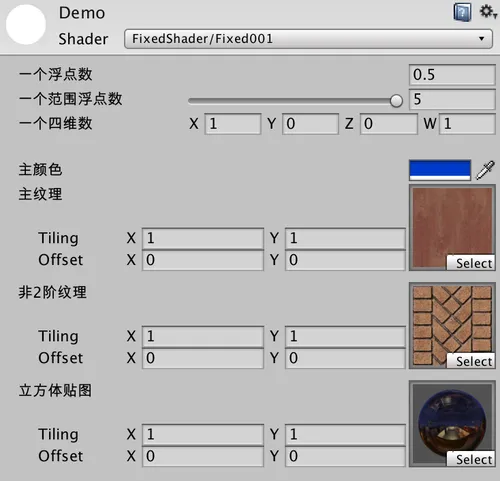Click 主纹理 Tiling Y field
Screen dimensions: 500x481
pos(345,238)
